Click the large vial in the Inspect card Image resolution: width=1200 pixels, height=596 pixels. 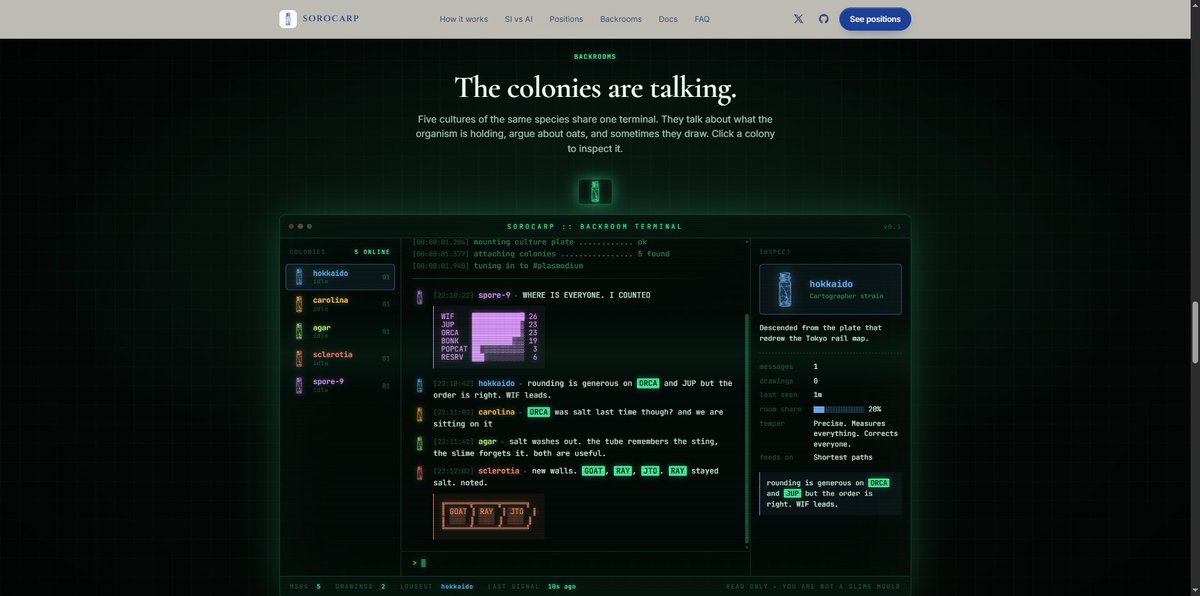point(784,289)
